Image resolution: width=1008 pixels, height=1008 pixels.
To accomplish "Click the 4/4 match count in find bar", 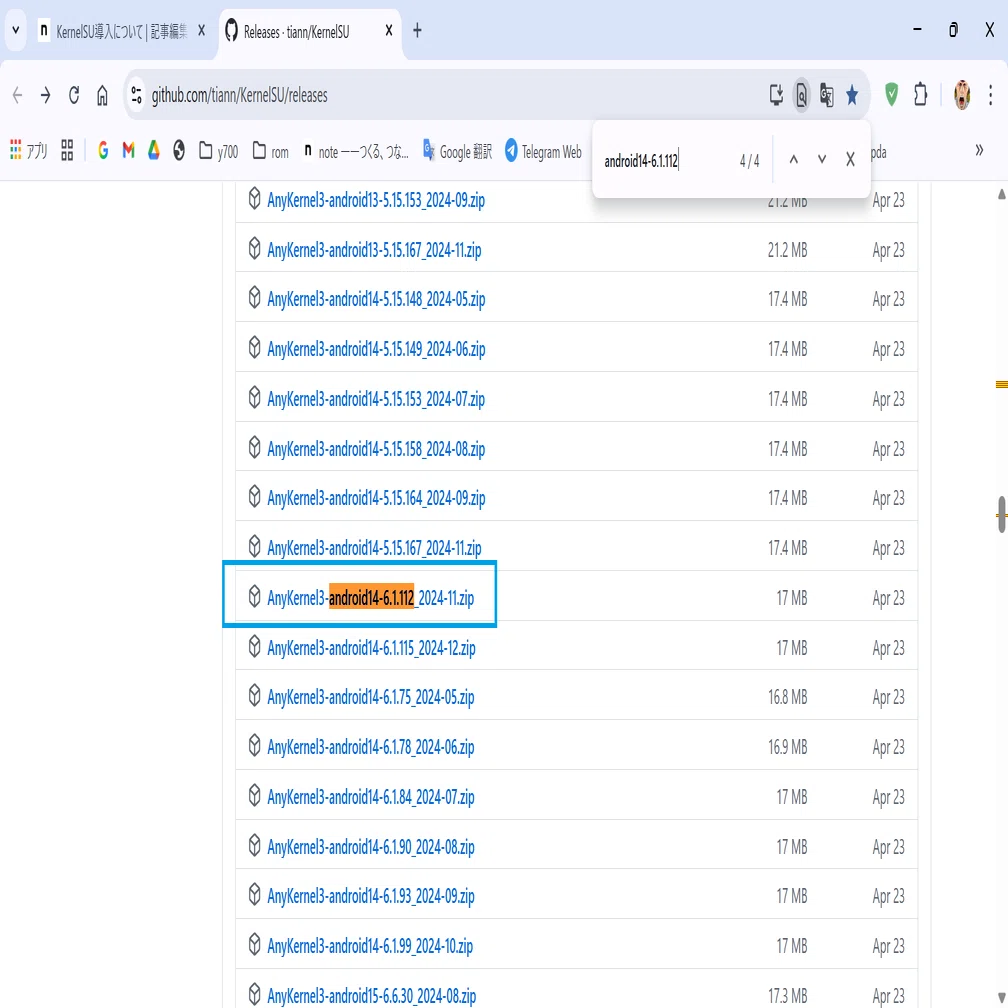I will click(x=750, y=161).
